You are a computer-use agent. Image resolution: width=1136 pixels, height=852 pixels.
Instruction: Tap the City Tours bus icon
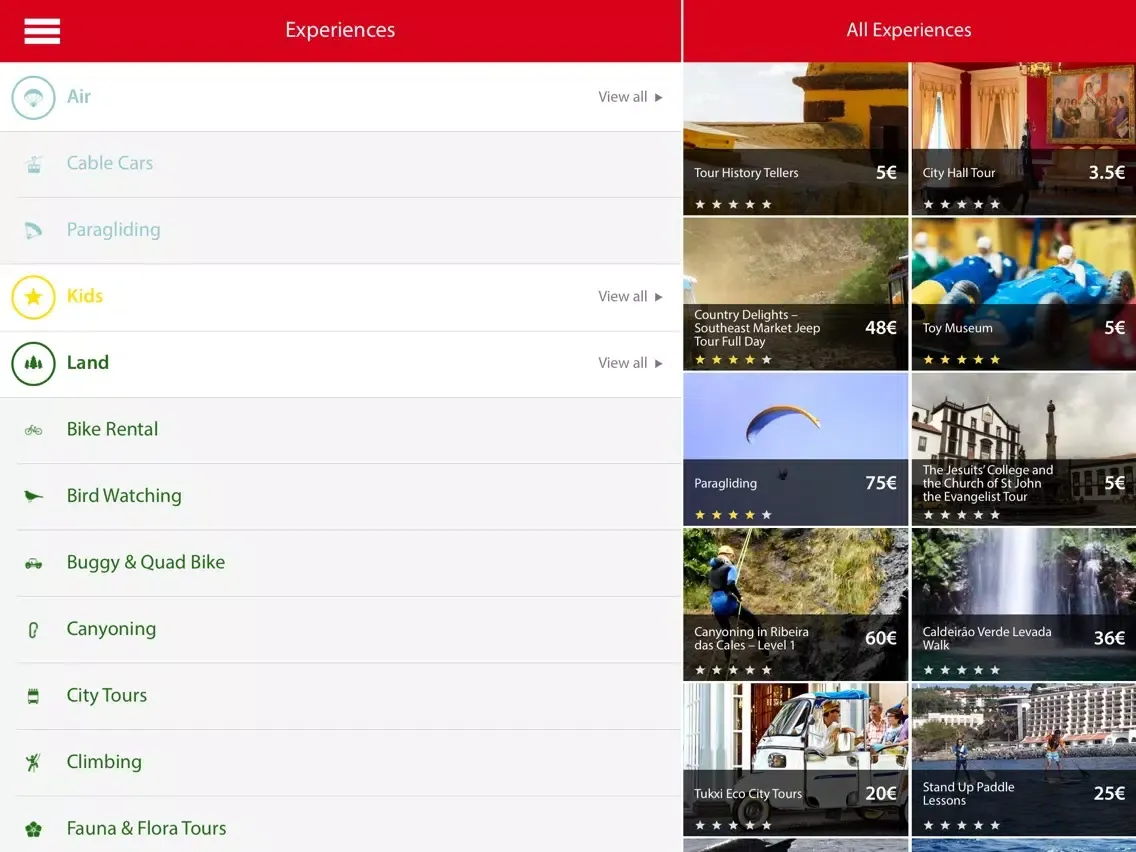33,696
